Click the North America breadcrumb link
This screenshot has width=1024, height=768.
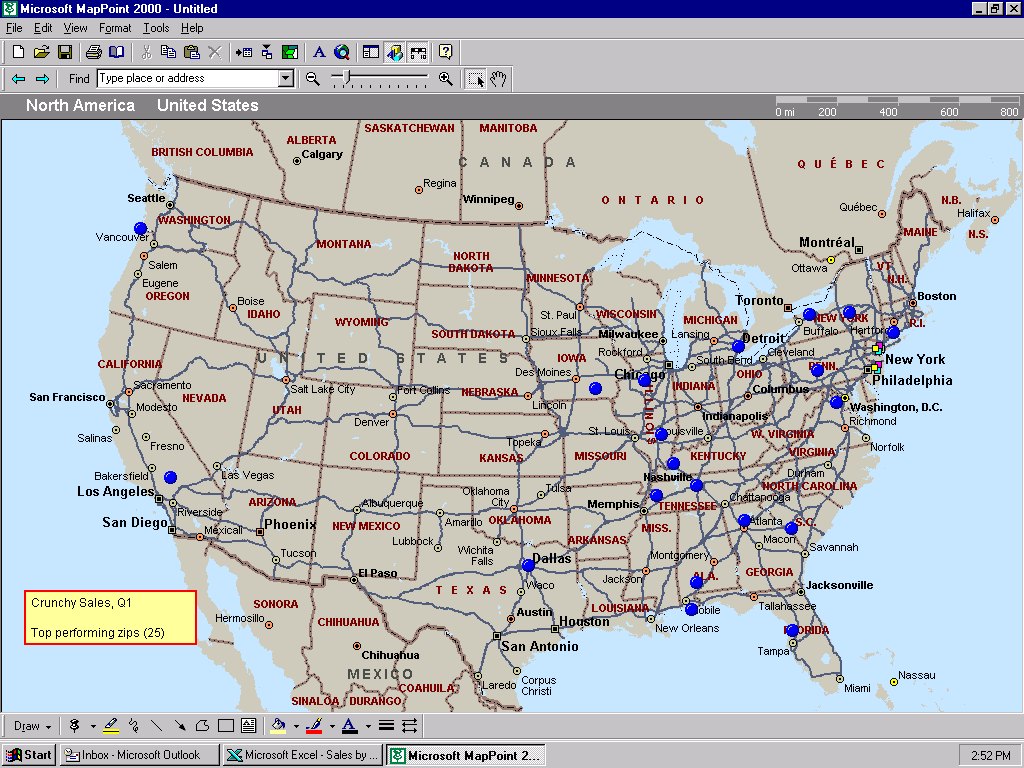point(80,106)
